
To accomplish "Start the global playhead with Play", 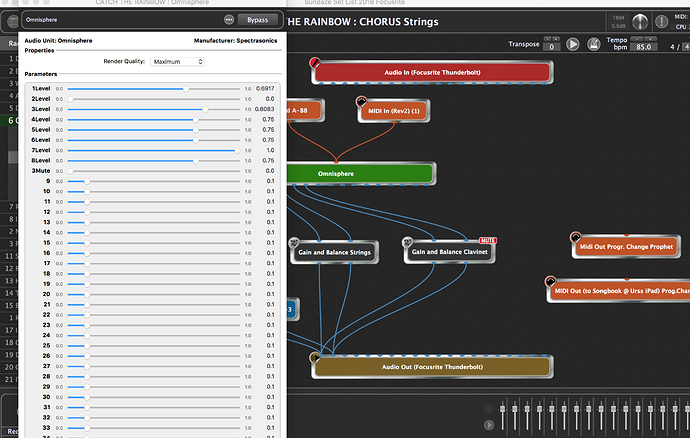I will click(x=573, y=44).
